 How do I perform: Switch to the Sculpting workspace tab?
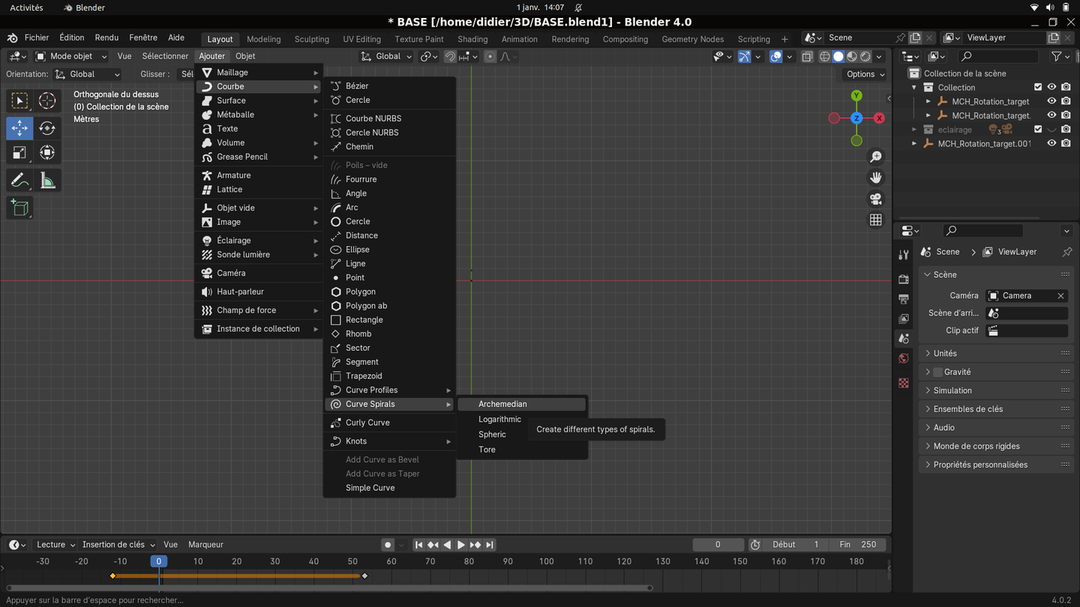(311, 39)
